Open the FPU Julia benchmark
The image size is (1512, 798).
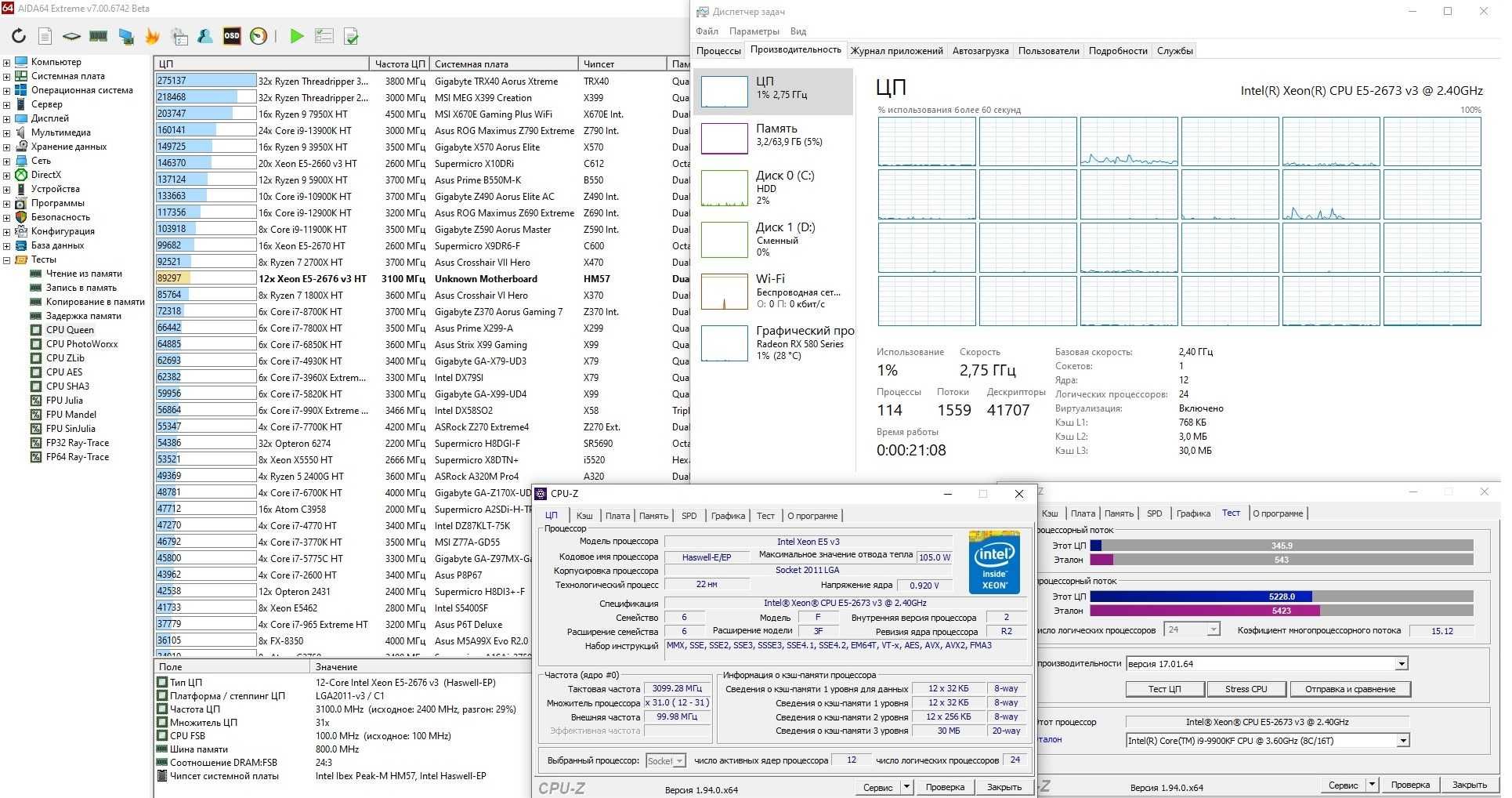pos(63,401)
